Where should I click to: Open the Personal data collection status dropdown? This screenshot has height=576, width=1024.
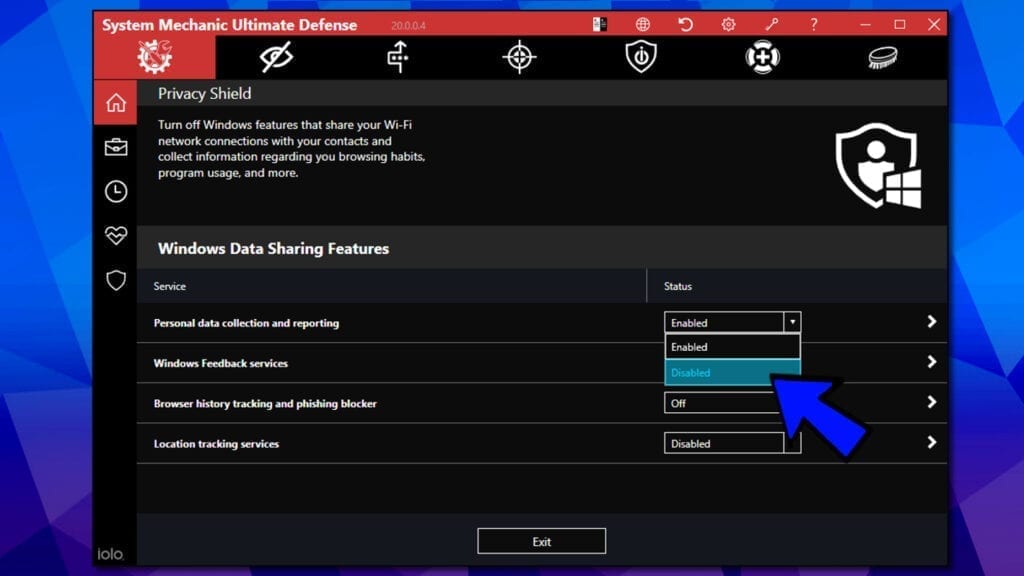[x=732, y=323]
